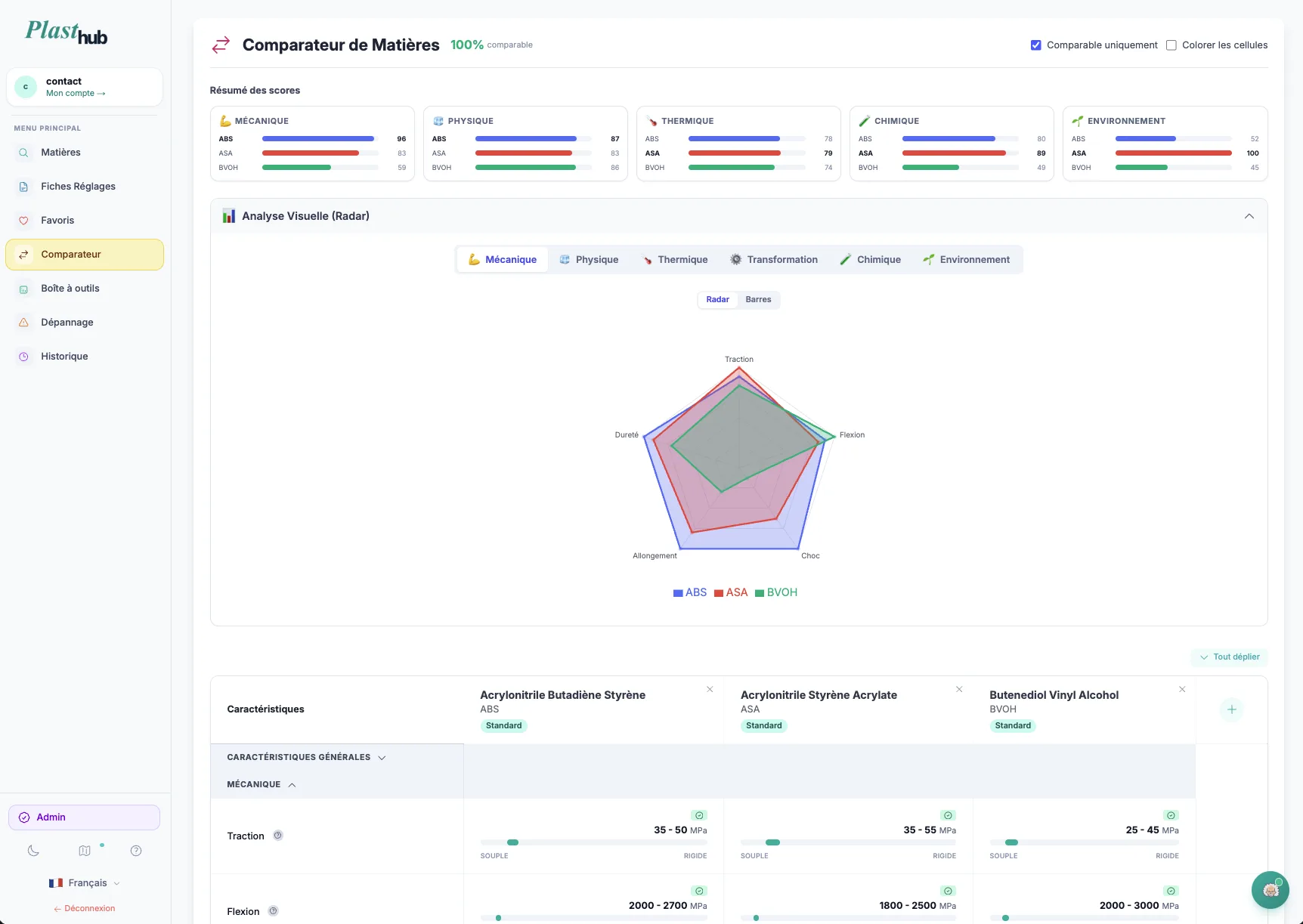Open the Français language dropdown
This screenshot has height=924, width=1303.
tap(84, 882)
